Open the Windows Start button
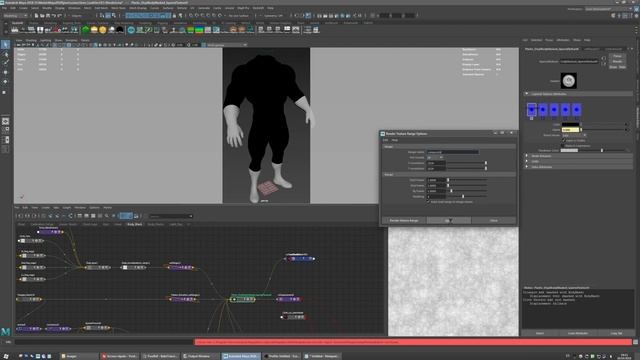The height and width of the screenshot is (360, 640). tap(6, 356)
